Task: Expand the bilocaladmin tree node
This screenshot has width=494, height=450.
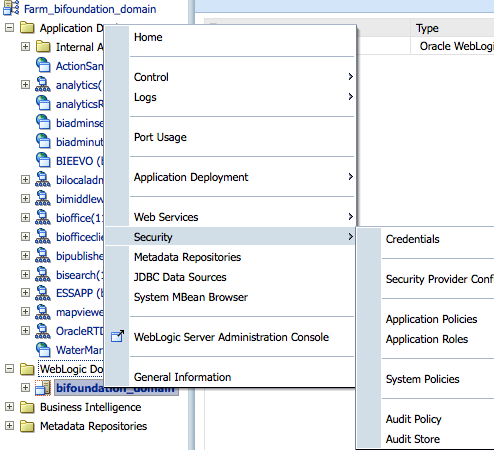Action: (25, 179)
